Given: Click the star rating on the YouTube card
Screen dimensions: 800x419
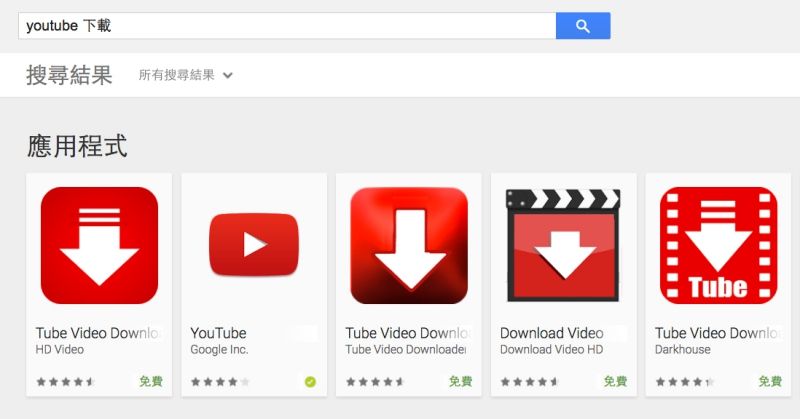Looking at the screenshot, I should coord(220,382).
